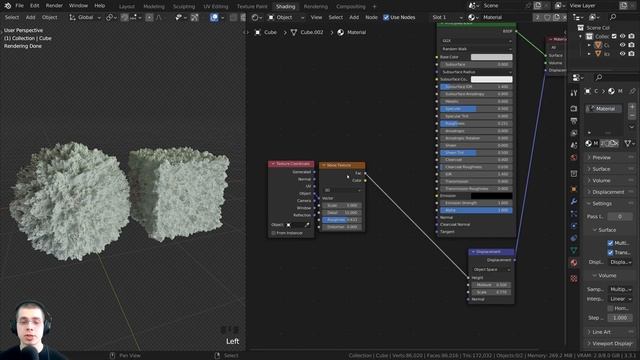Open Material properties sphere tab
640x360 pixels.
click(574, 263)
